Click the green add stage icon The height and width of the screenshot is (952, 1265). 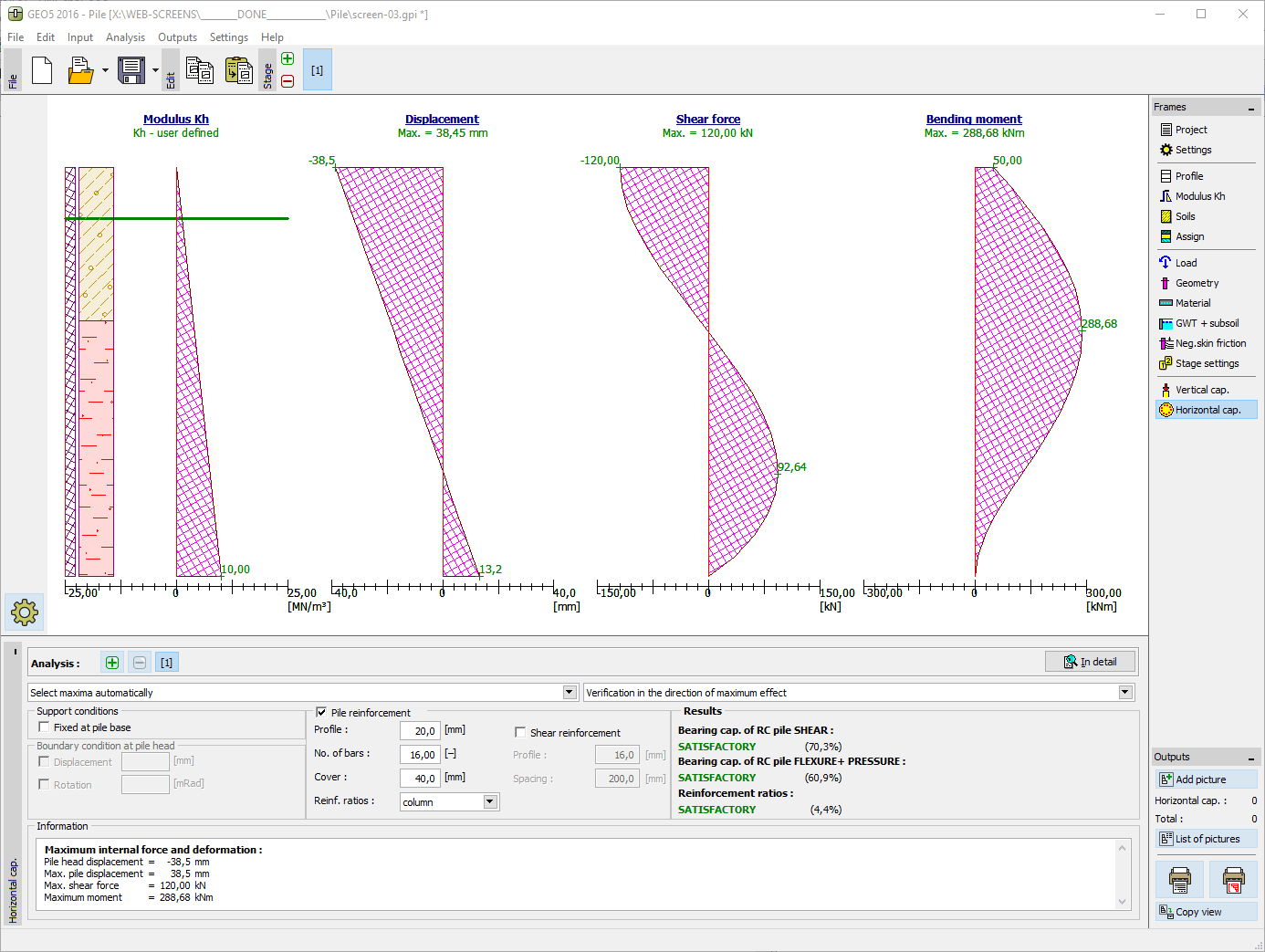point(287,58)
